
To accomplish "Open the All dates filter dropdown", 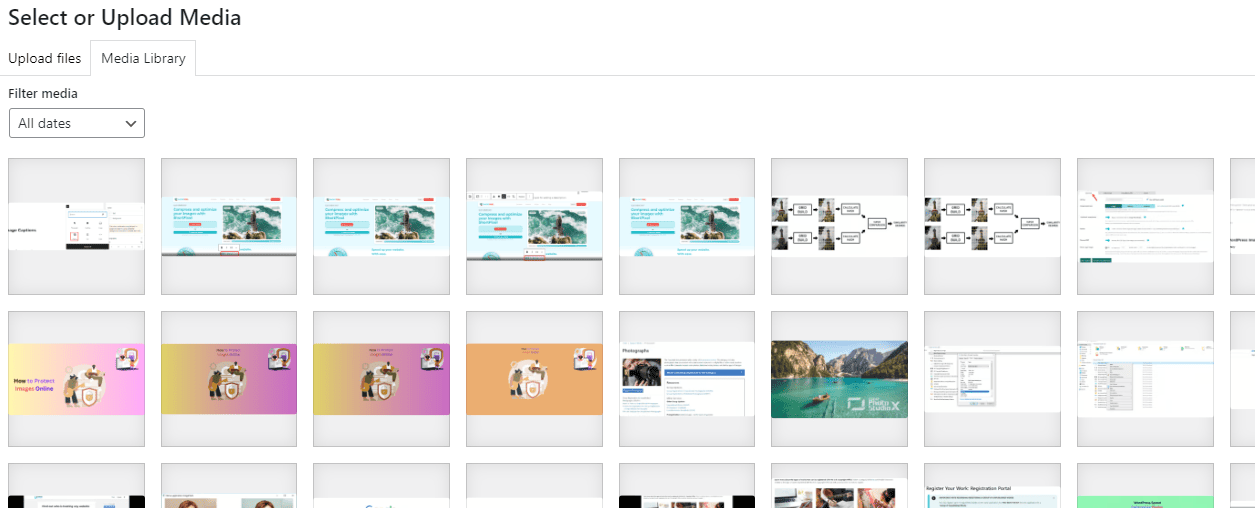I will (x=77, y=123).
